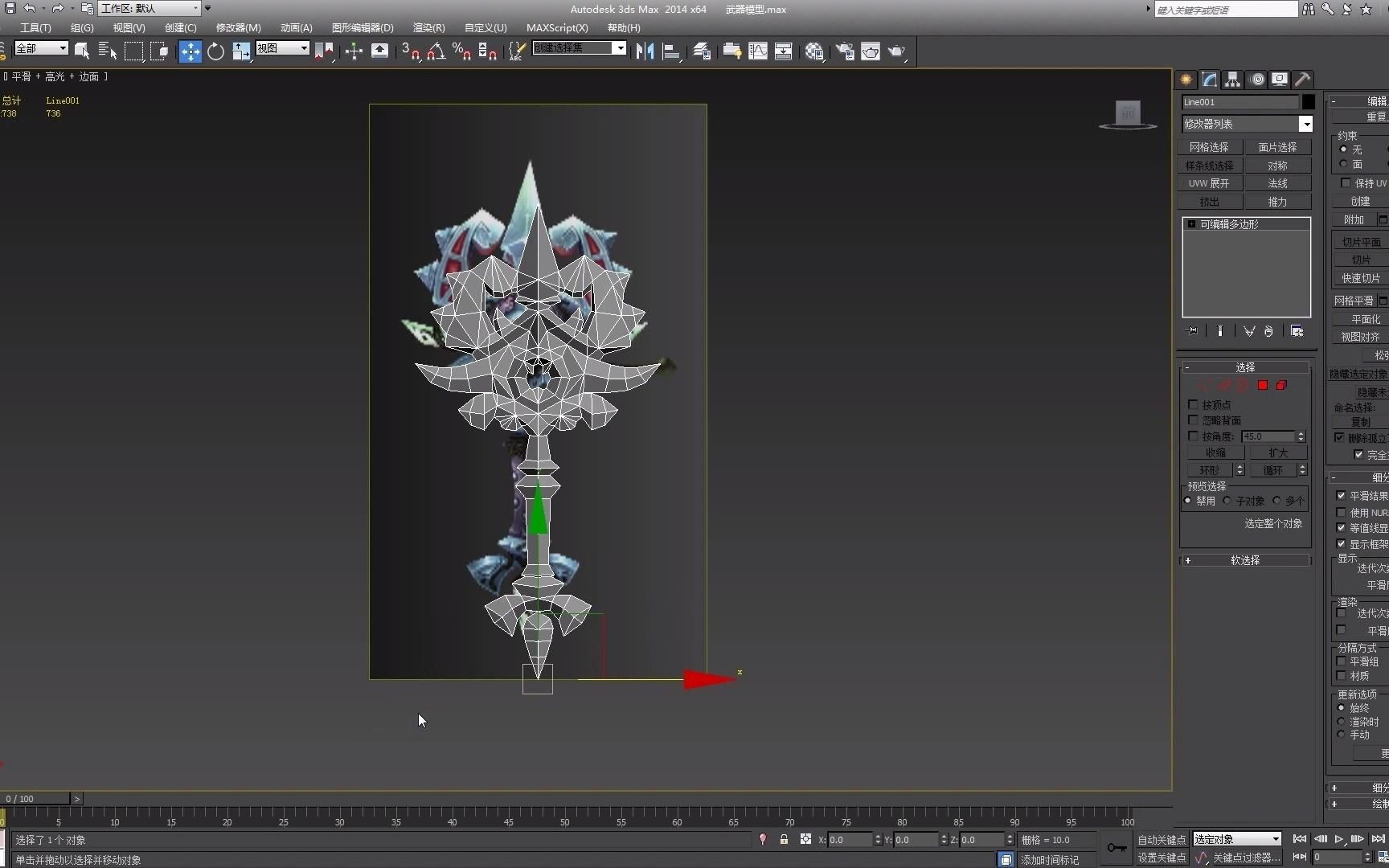The image size is (1389, 868).
Task: Toggle 保持 UV checkbox
Action: click(x=1346, y=182)
